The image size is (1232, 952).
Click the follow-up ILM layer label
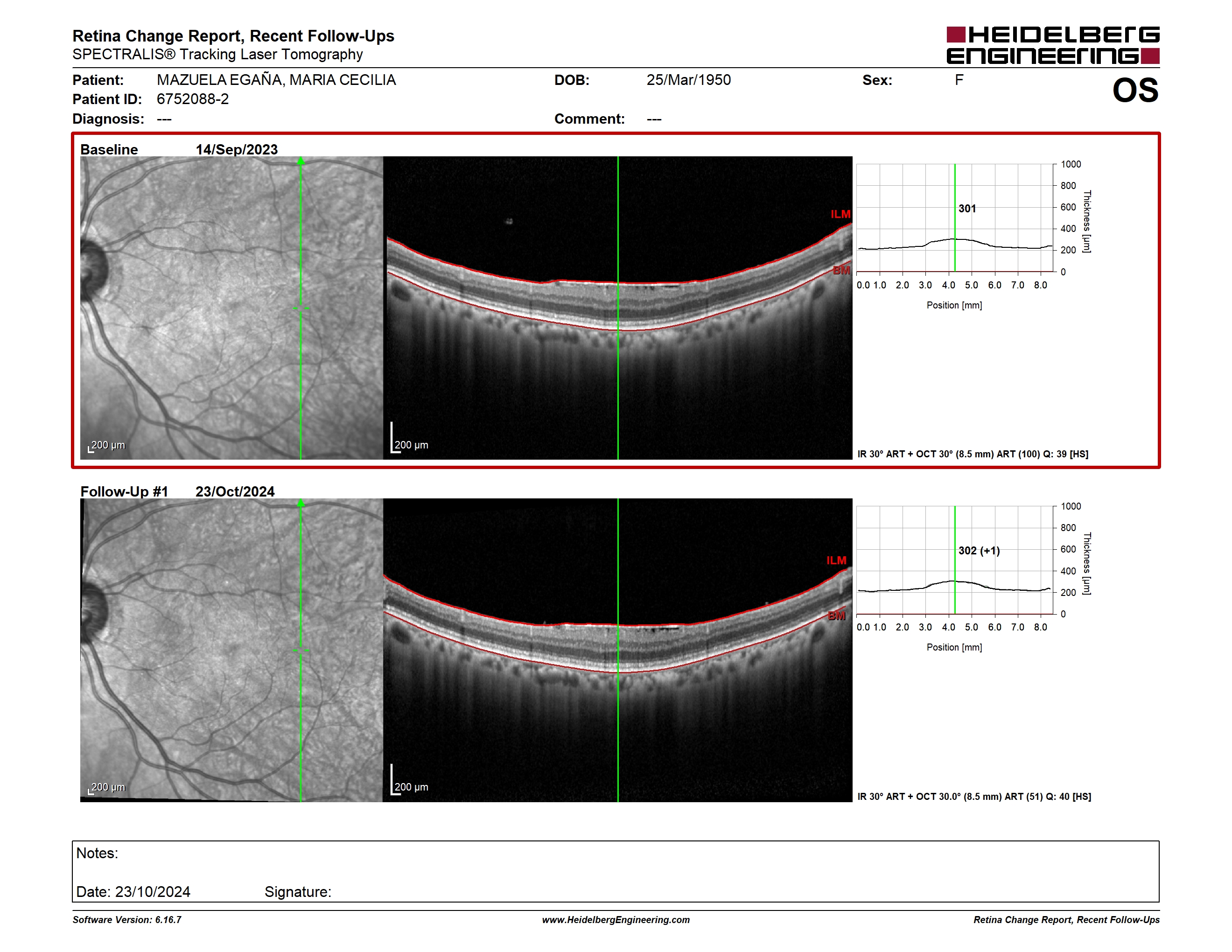click(837, 560)
